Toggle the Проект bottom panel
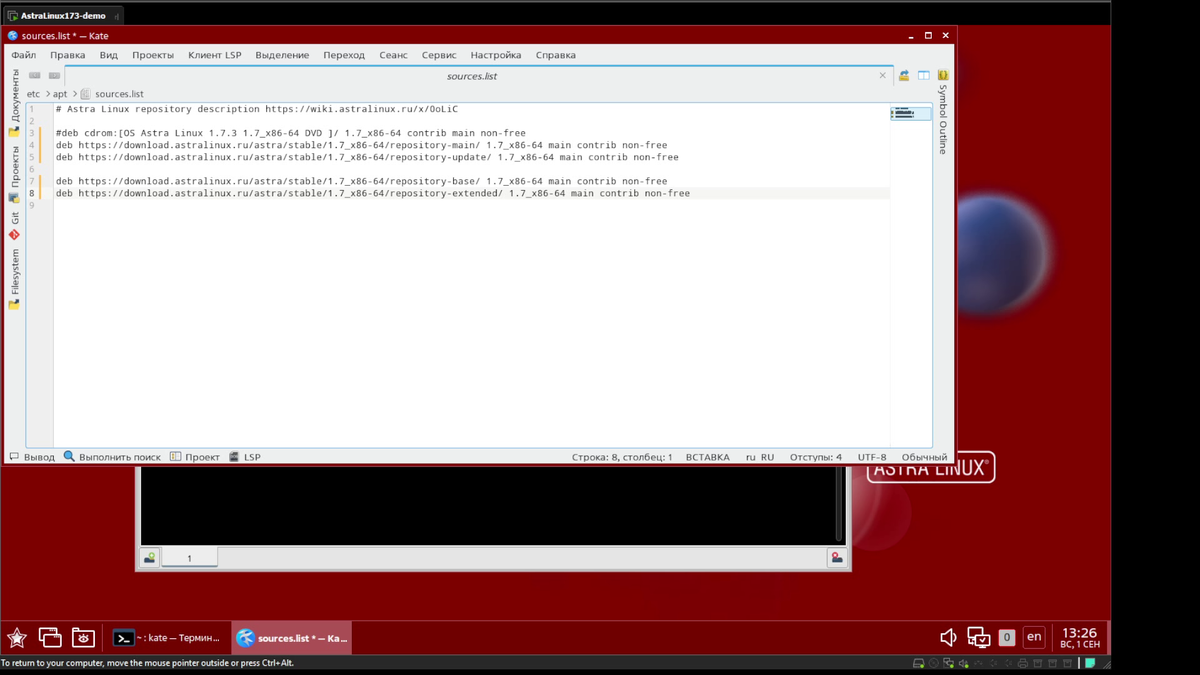 click(195, 457)
